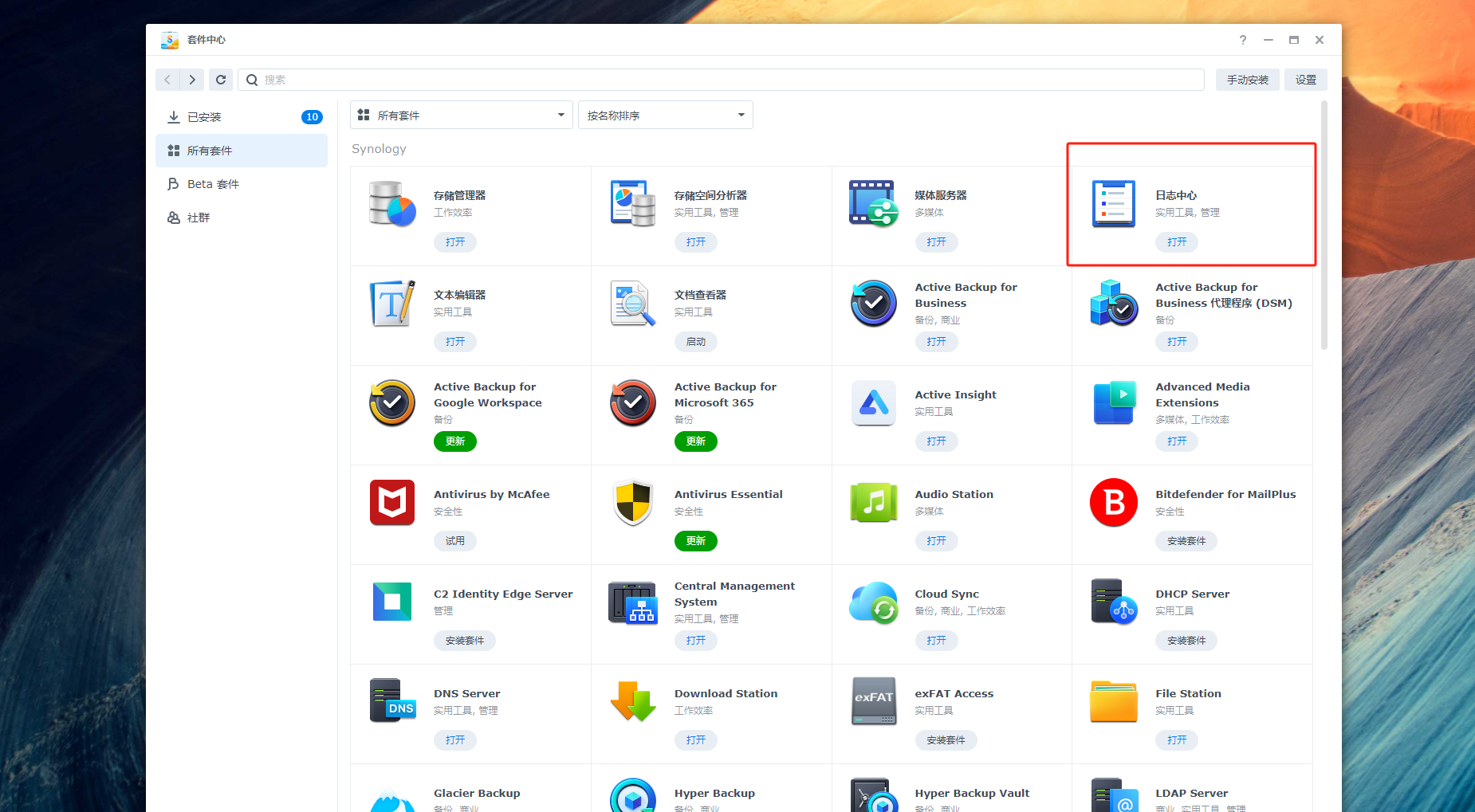Click the exFAT Access icon
The height and width of the screenshot is (812, 1475).
point(874,701)
